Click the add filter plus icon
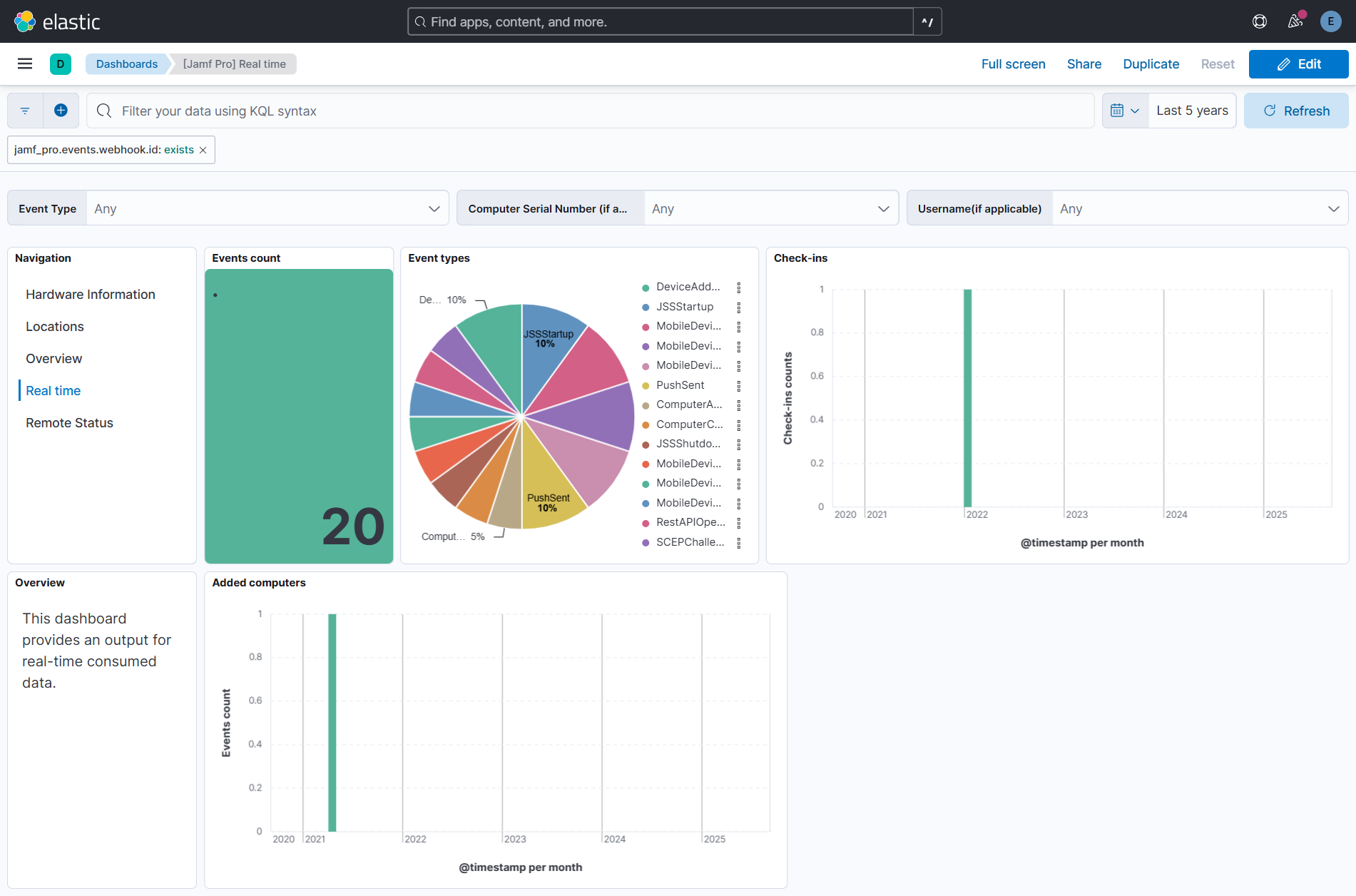The image size is (1356, 896). tap(61, 110)
